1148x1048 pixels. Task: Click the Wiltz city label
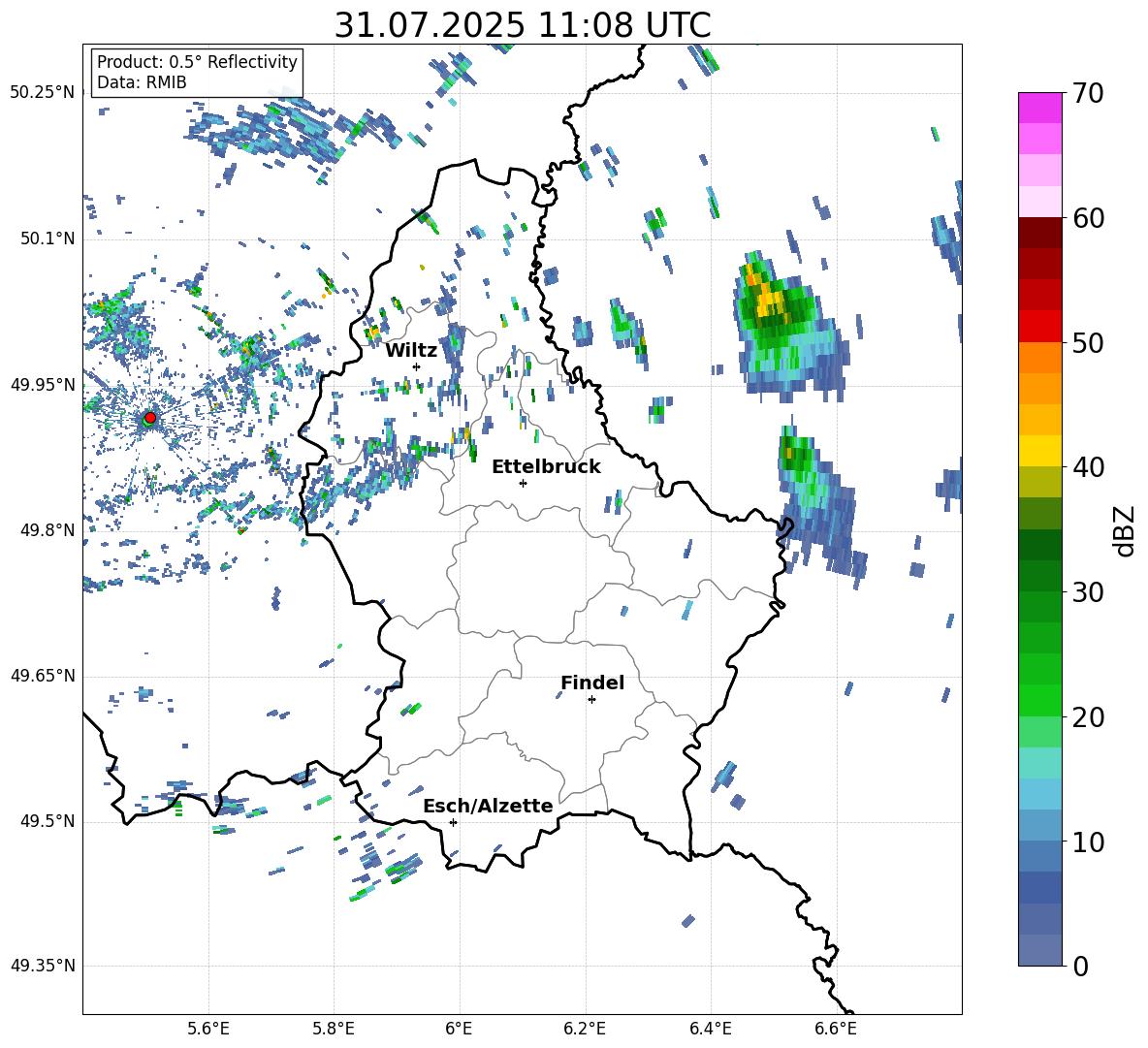[411, 351]
